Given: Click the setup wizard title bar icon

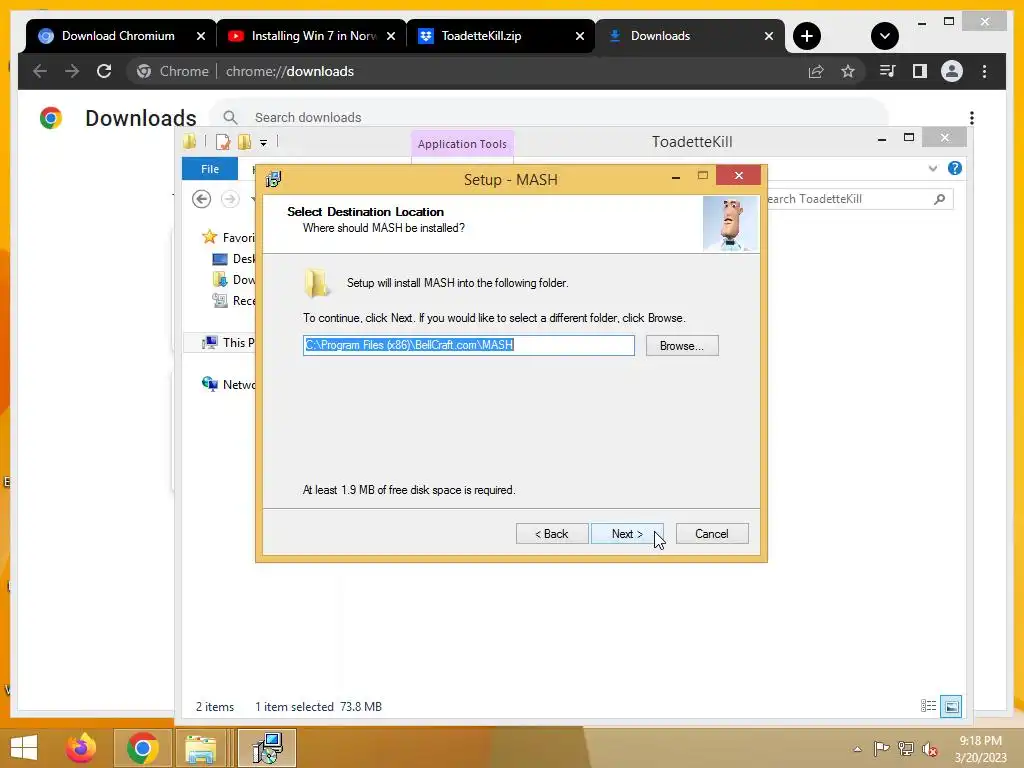Looking at the screenshot, I should (274, 179).
